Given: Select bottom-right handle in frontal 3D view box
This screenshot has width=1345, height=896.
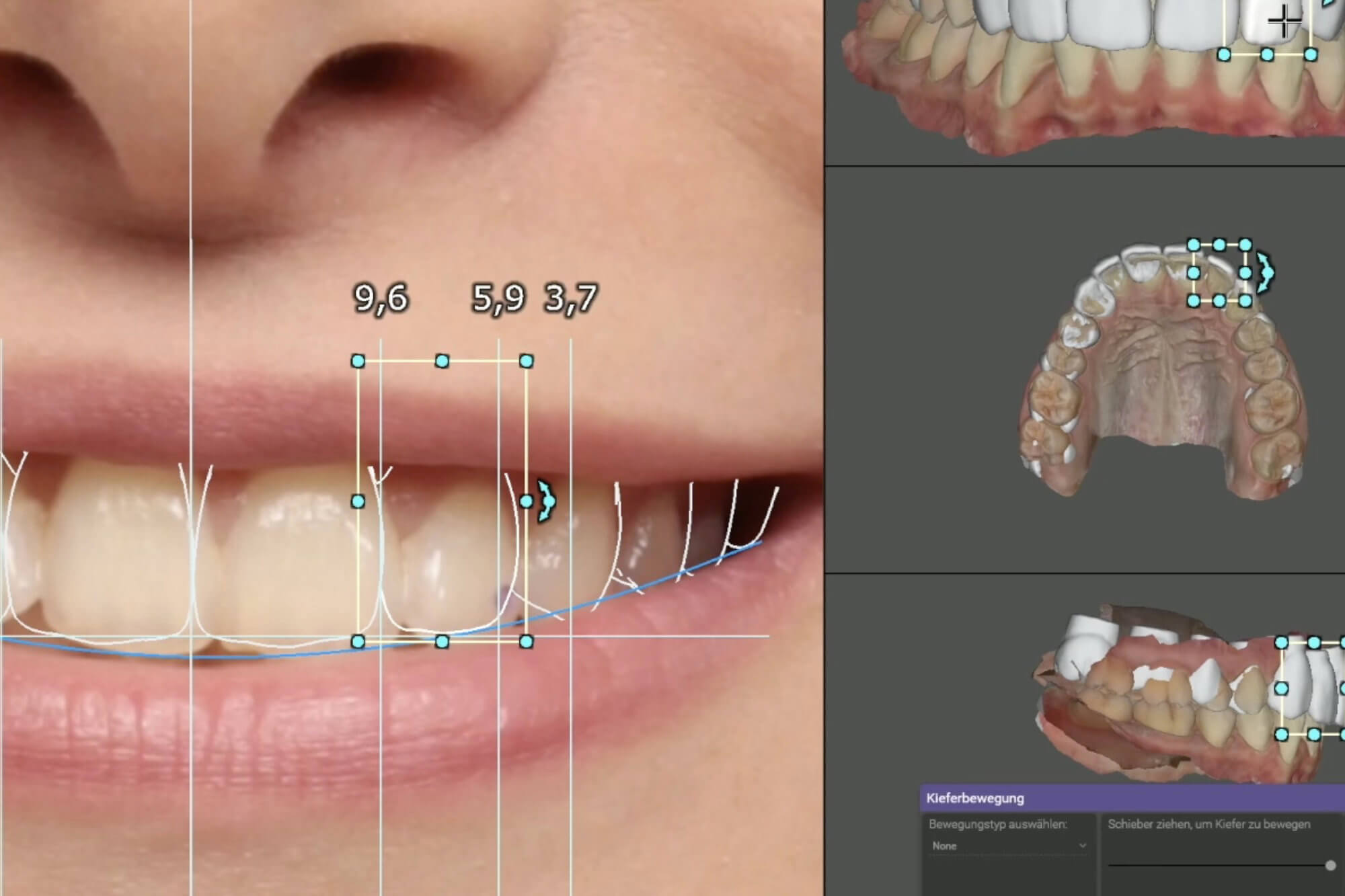Looking at the screenshot, I should (x=1311, y=54).
